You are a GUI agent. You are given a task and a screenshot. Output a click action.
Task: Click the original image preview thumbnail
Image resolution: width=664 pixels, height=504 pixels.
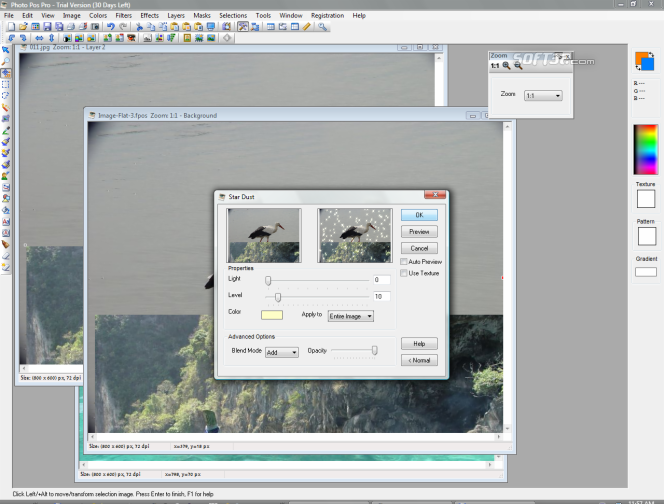tap(264, 235)
